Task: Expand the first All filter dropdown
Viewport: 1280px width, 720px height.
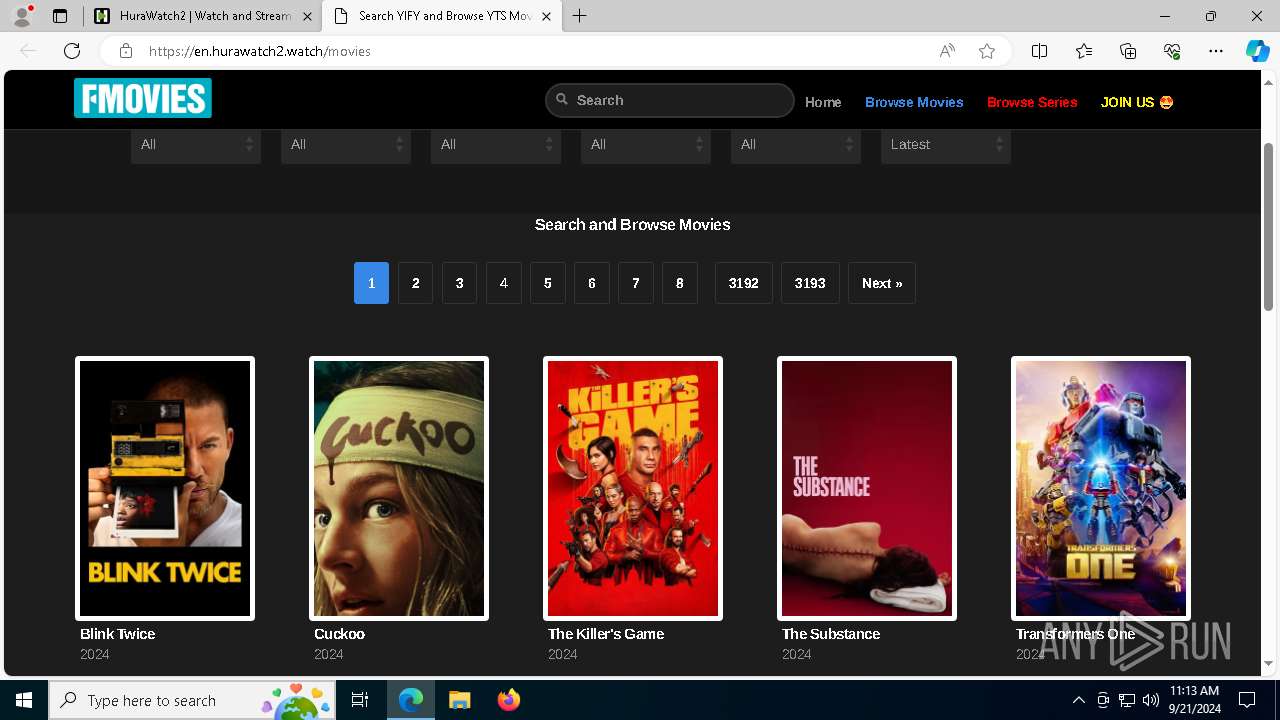Action: coord(196,145)
